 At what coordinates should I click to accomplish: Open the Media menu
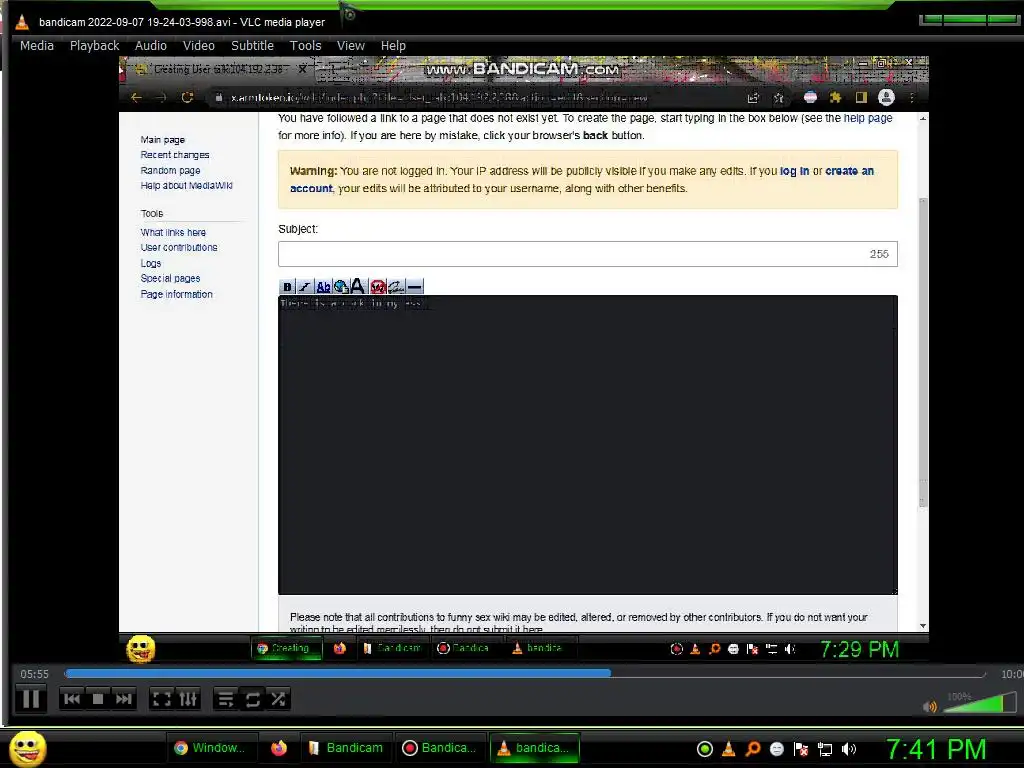click(x=37, y=46)
